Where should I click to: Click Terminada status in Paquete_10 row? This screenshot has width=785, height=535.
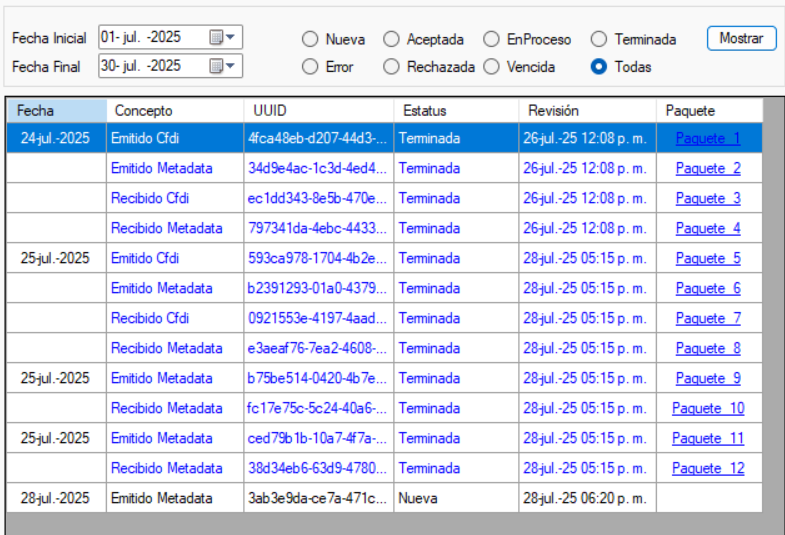coord(456,408)
